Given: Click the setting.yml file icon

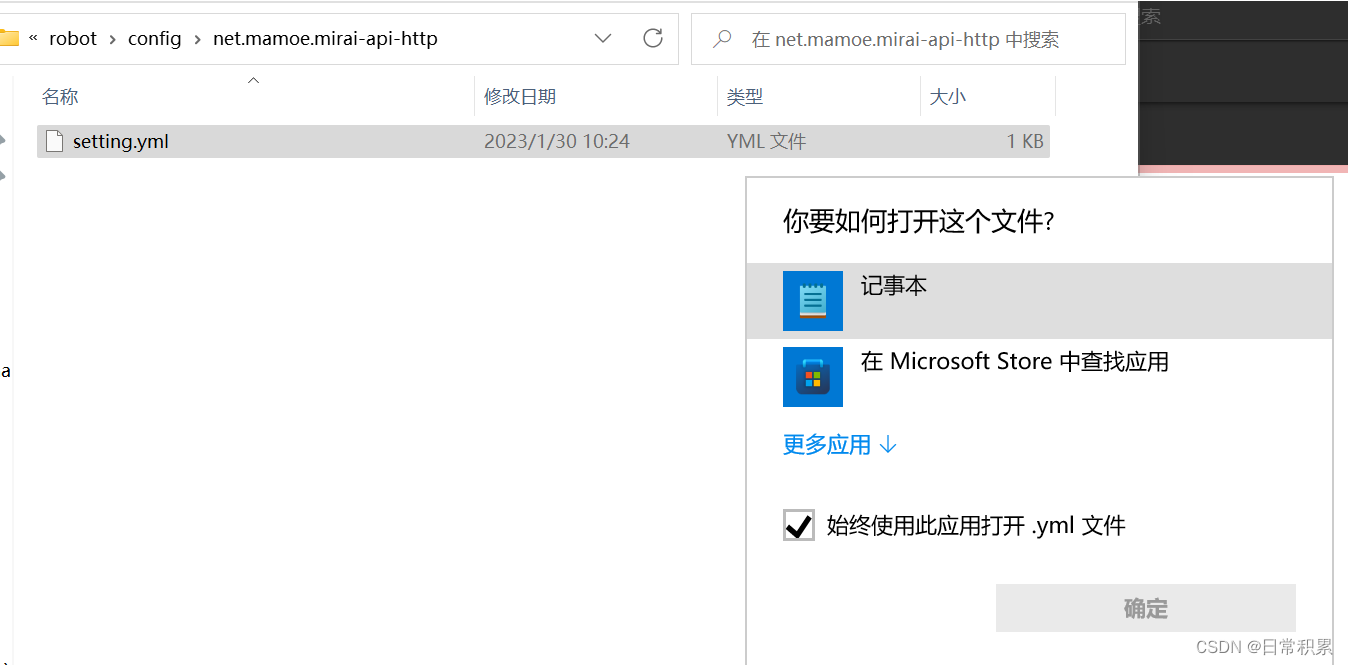Looking at the screenshot, I should 54,141.
